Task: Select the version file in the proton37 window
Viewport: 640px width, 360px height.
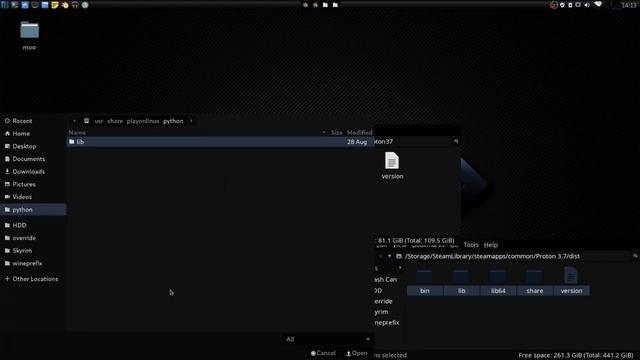Action: [x=392, y=165]
